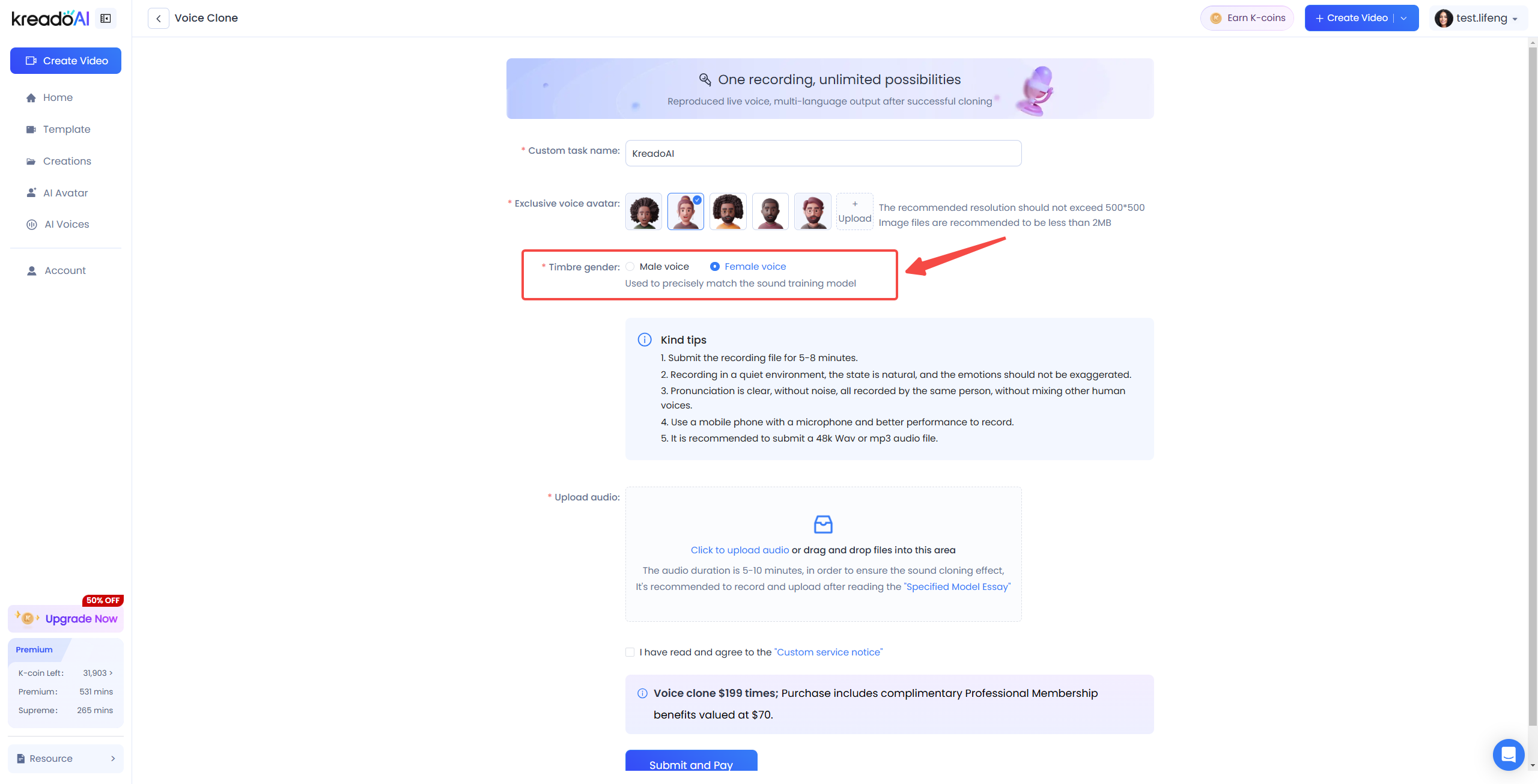This screenshot has height=784, width=1538.
Task: Collapse the sidebar with the panel icon
Action: (106, 19)
